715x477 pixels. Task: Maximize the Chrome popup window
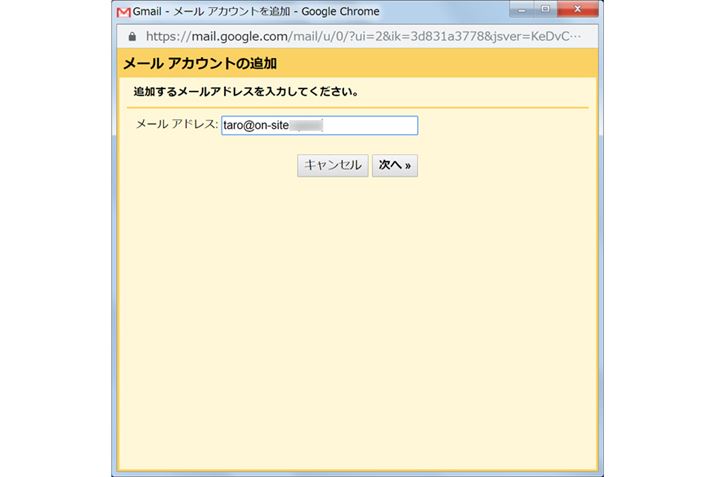[545, 9]
